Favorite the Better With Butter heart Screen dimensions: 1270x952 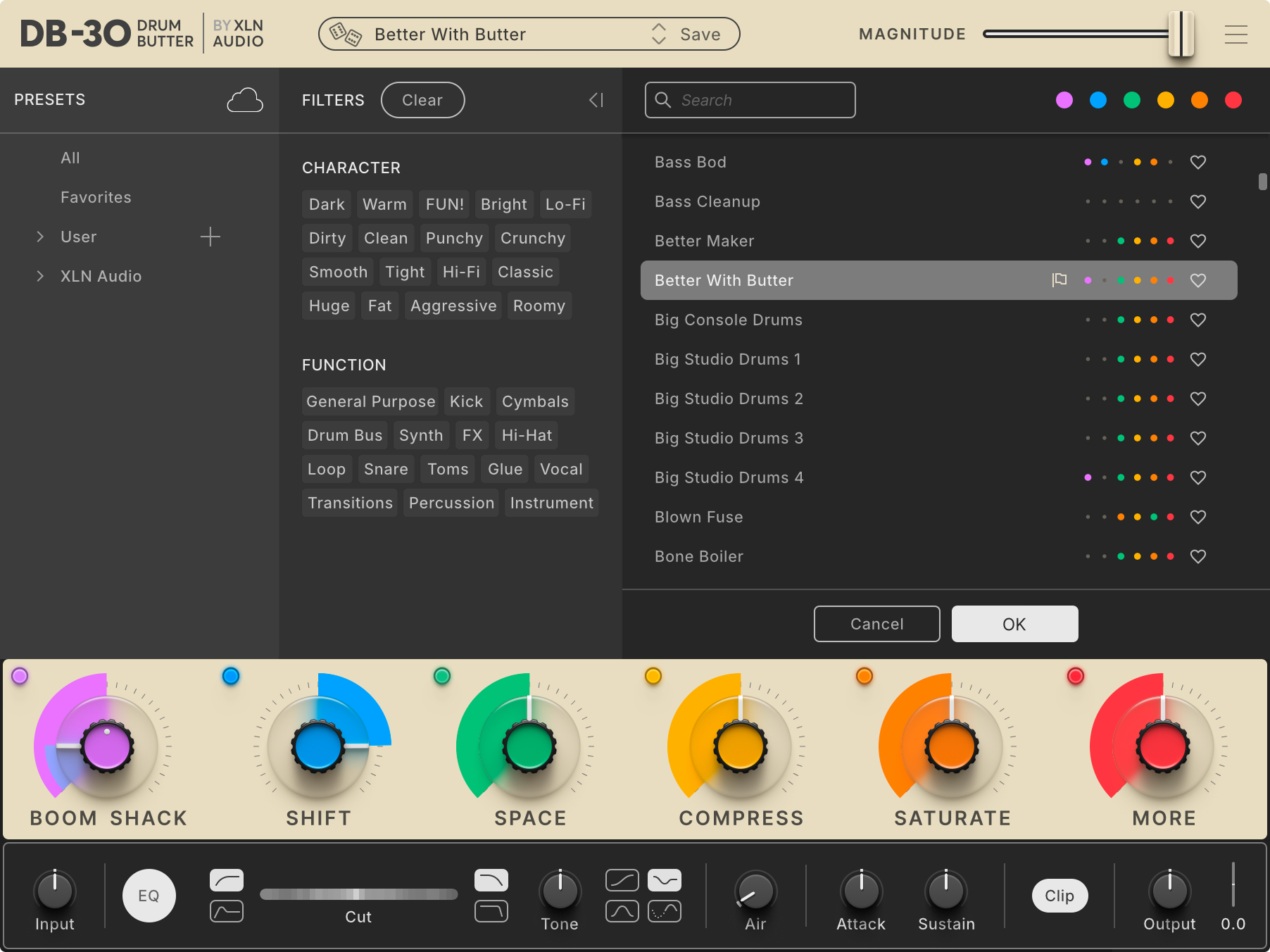tap(1197, 280)
